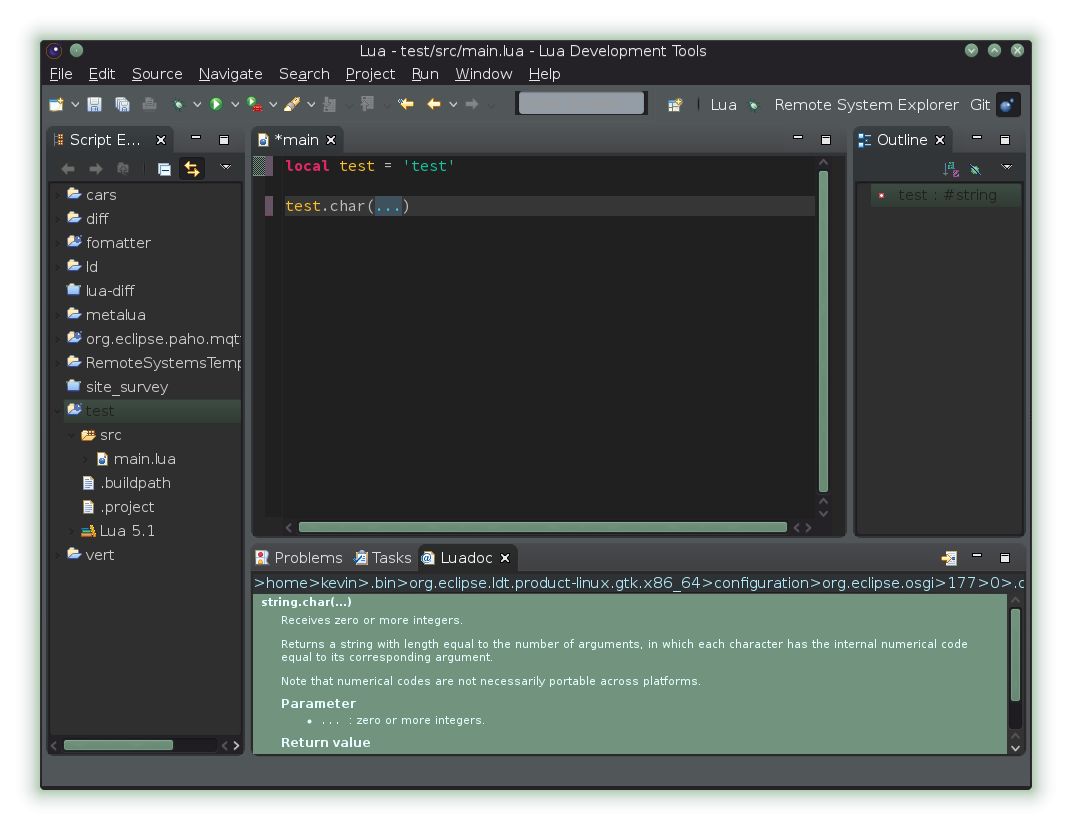Toggle Link with Editor in Script Explorer
1072x830 pixels.
(192, 168)
